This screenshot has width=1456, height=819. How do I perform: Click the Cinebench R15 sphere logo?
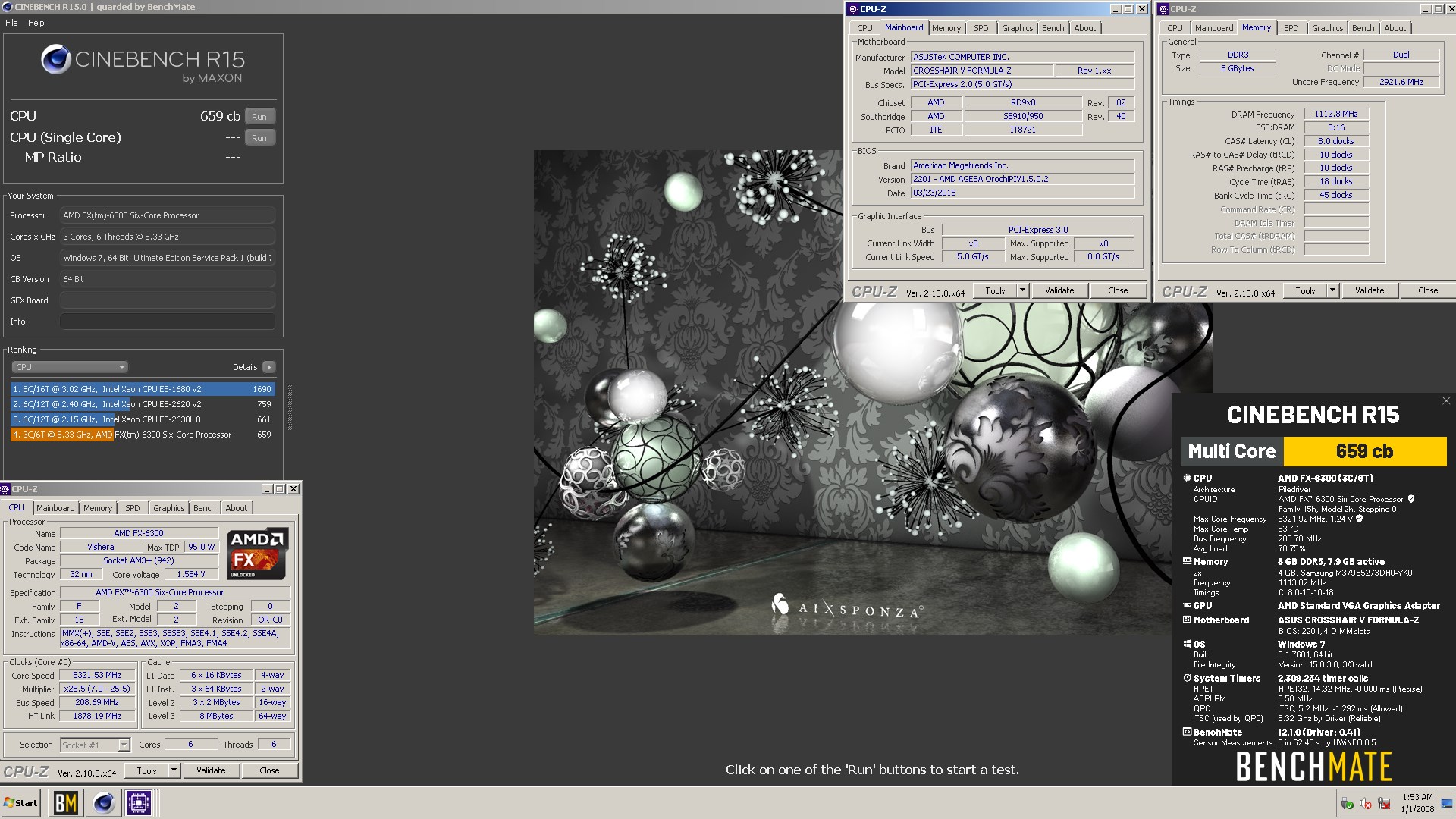(56, 59)
